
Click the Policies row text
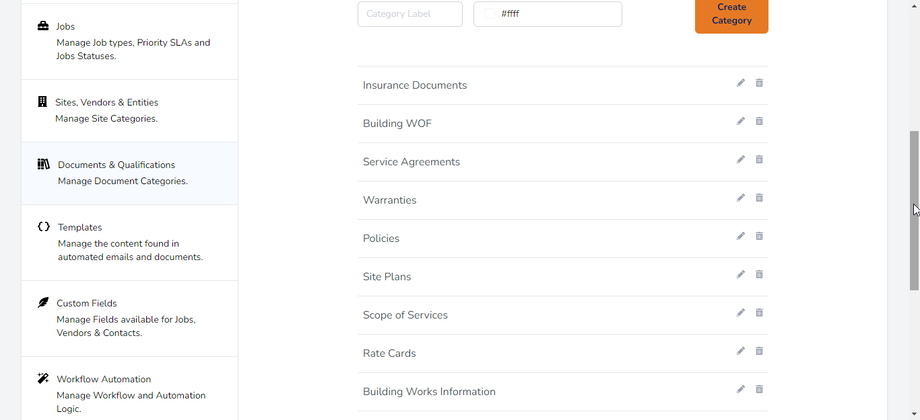pos(381,238)
